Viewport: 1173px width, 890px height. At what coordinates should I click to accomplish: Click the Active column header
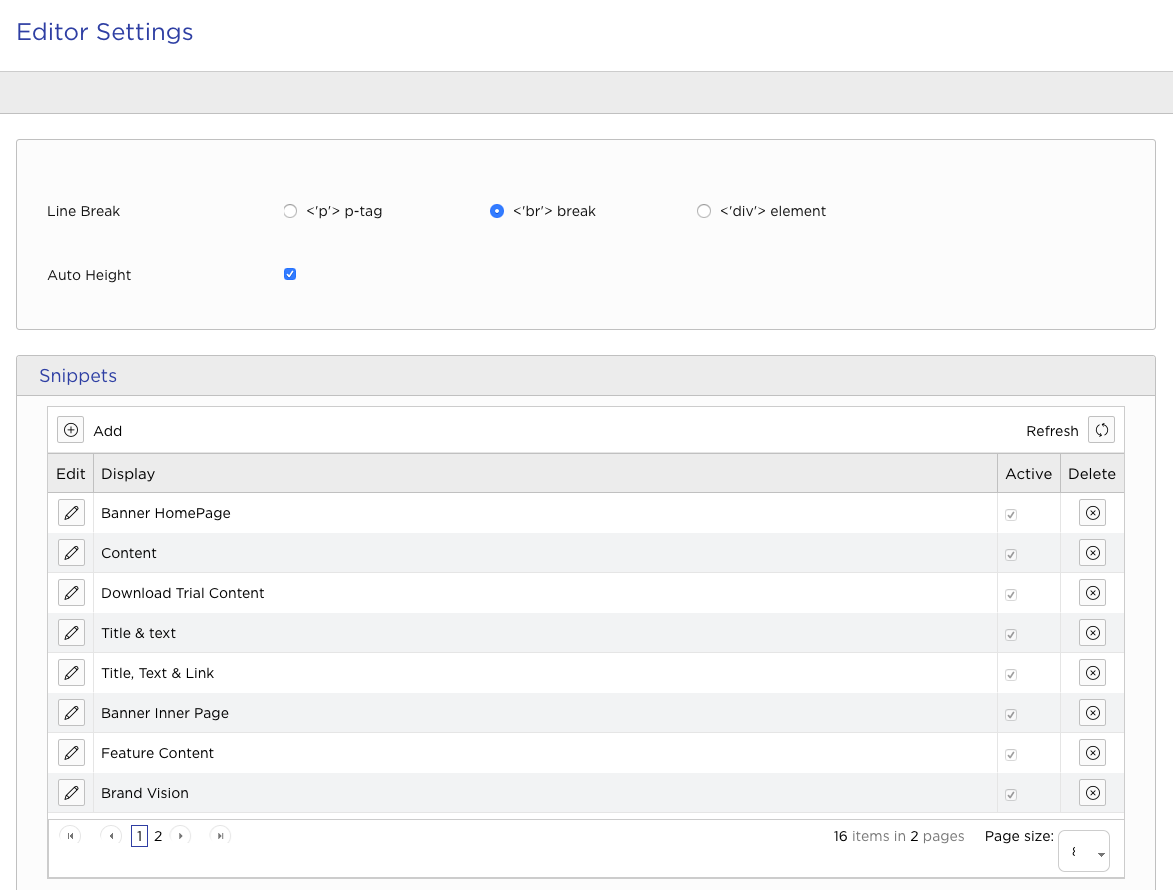pos(1028,473)
